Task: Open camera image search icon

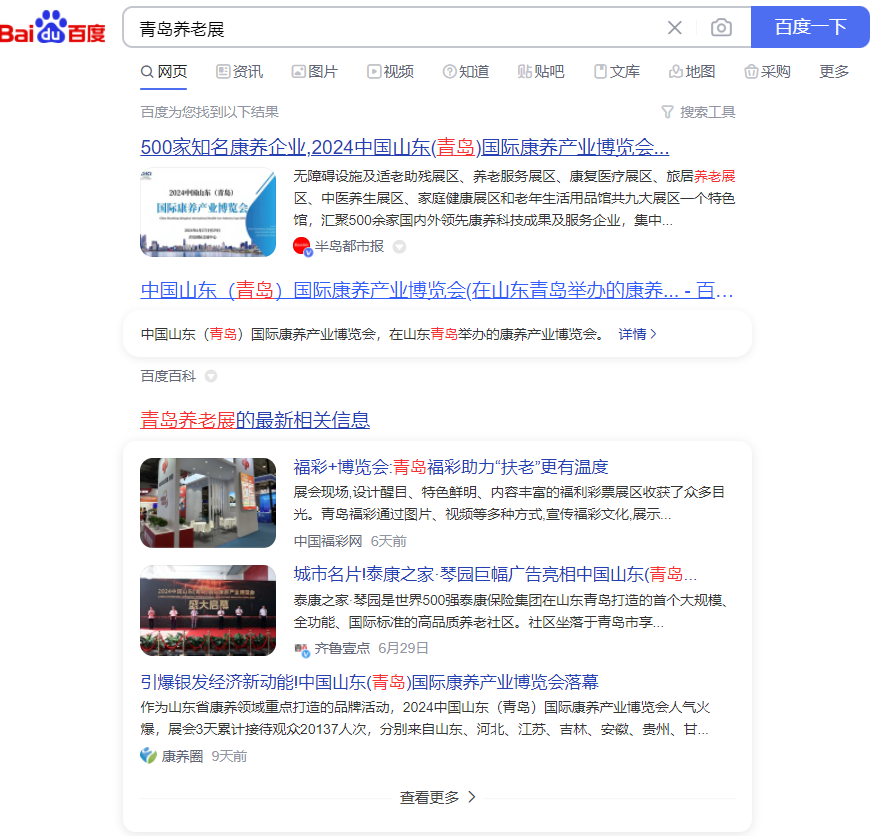Action: (721, 28)
